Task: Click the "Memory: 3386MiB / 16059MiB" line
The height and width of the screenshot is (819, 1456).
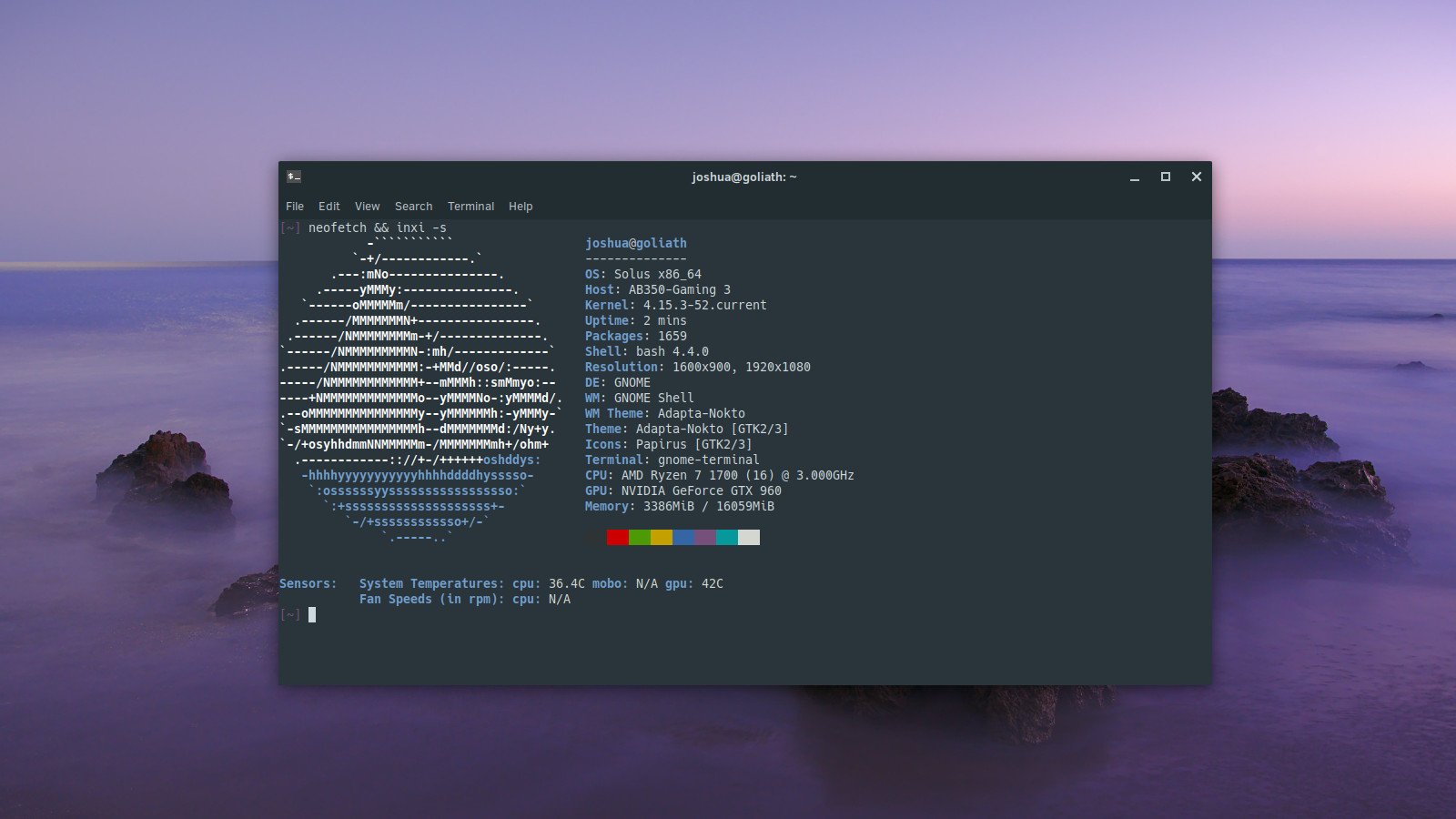Action: [680, 506]
